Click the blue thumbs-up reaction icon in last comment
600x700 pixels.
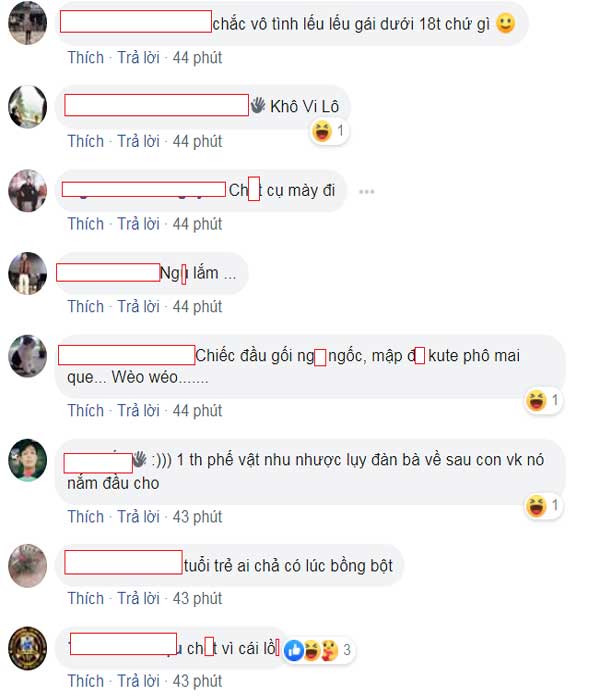pos(294,650)
